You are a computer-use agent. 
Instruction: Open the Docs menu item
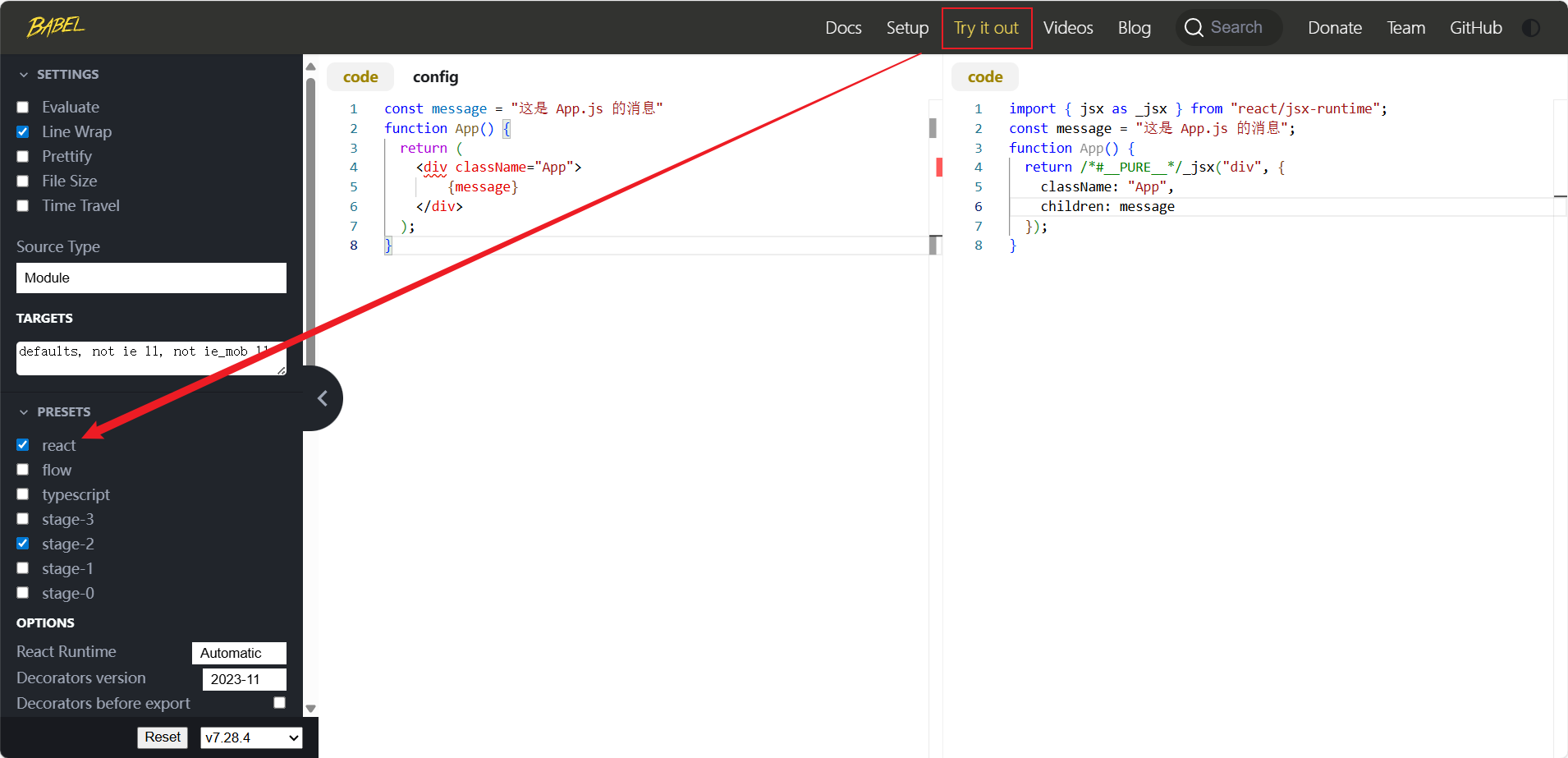[843, 28]
